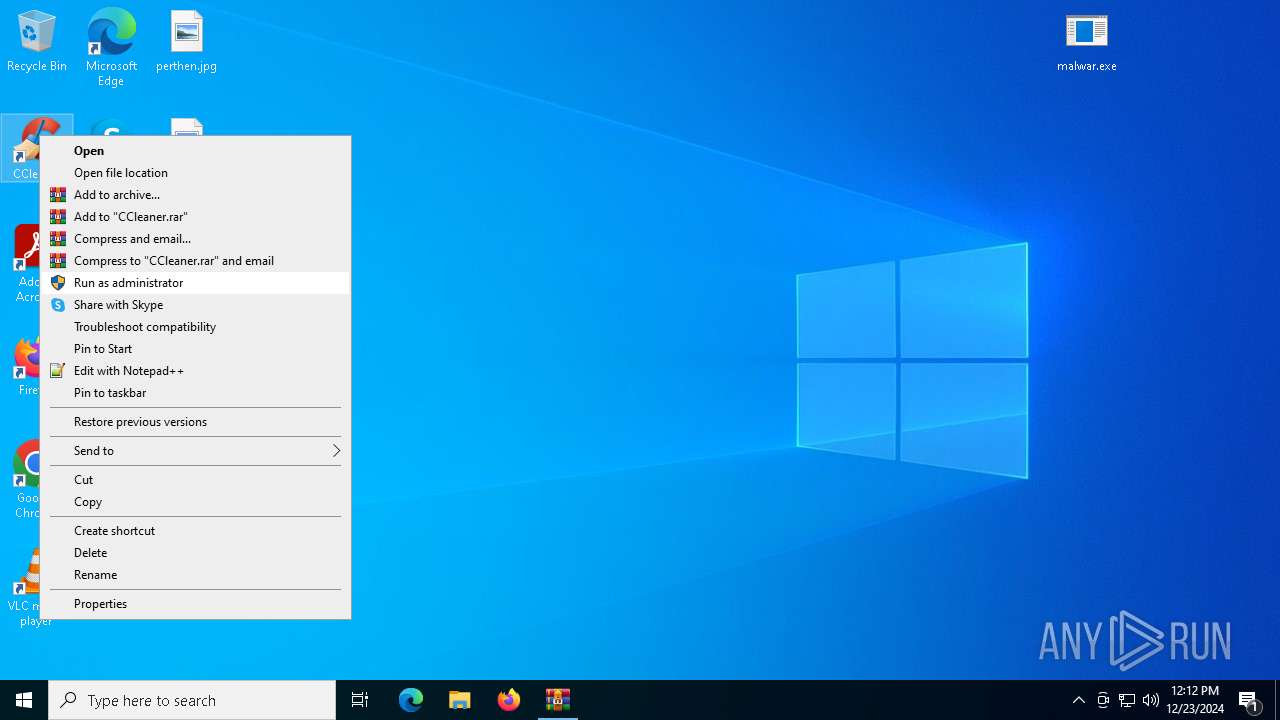Open the Action Center notifications icon

pyautogui.click(x=1248, y=700)
